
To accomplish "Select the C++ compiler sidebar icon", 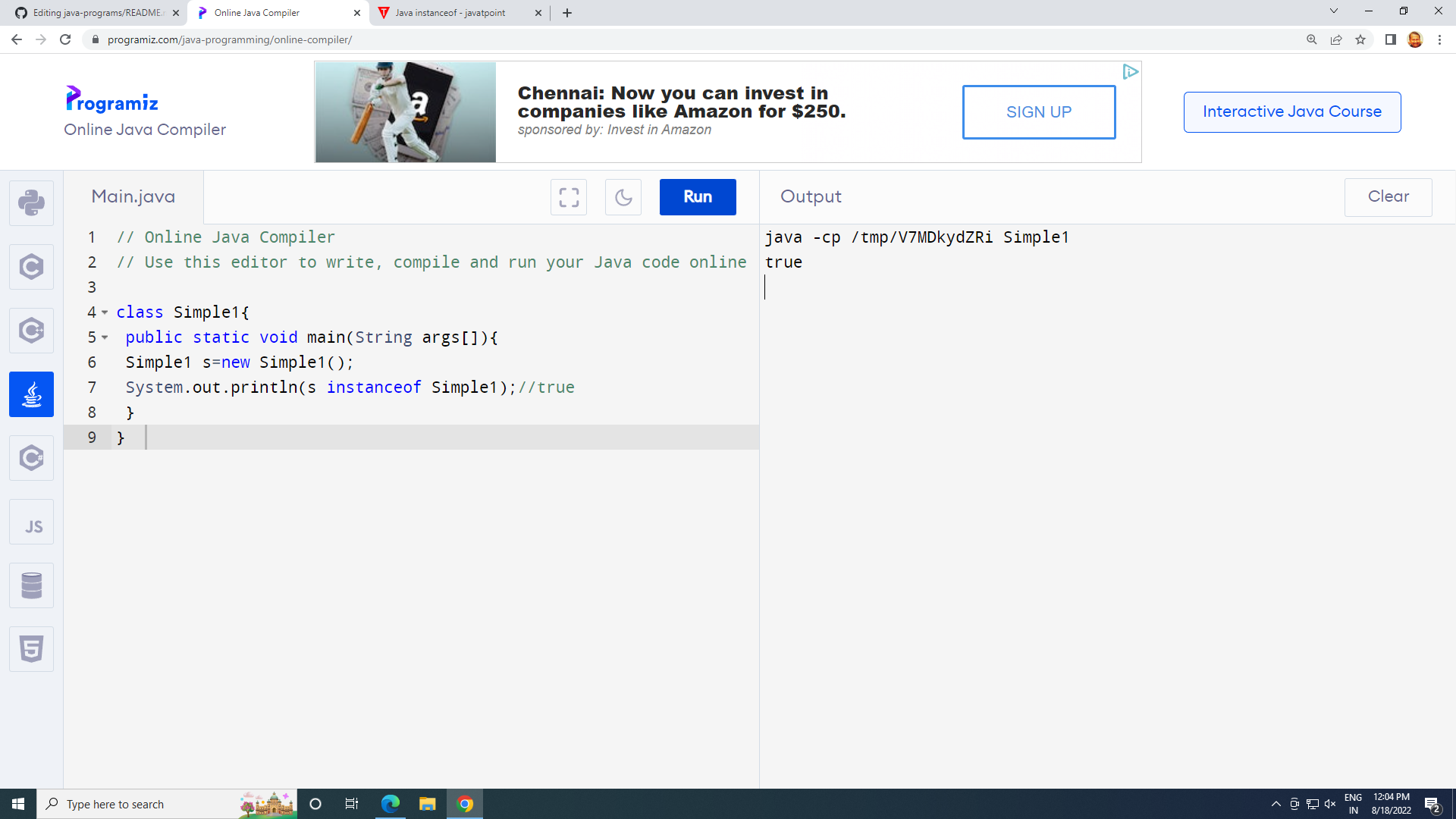I will point(31,330).
